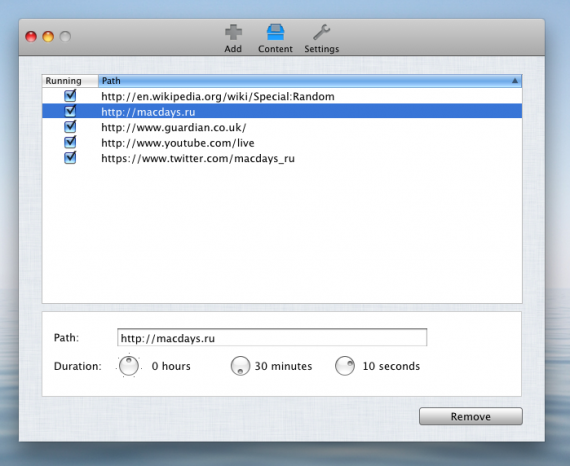Select the wikipedia Special:Random row
This screenshot has height=466, width=570.
pos(282,96)
